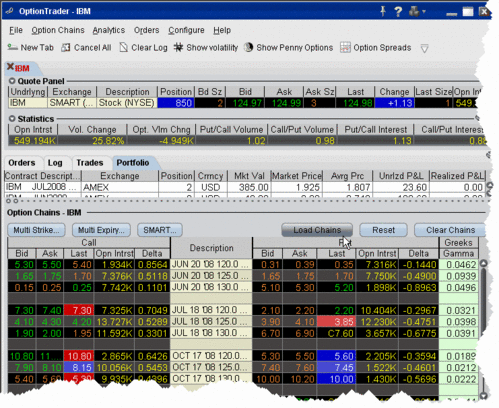The height and width of the screenshot is (408, 499).
Task: Select the Portfolio tab
Action: 133,163
